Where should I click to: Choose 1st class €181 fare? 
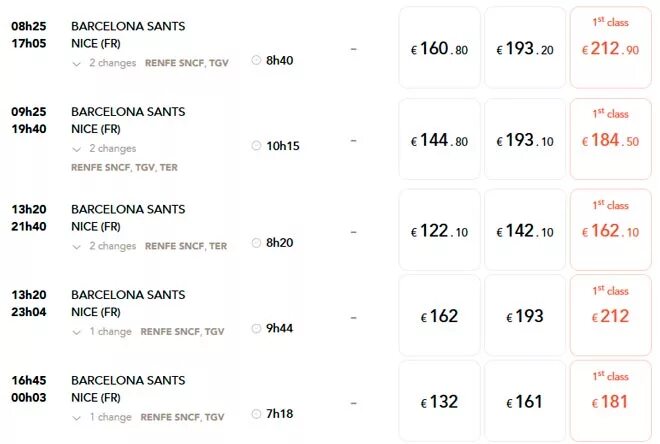(611, 401)
